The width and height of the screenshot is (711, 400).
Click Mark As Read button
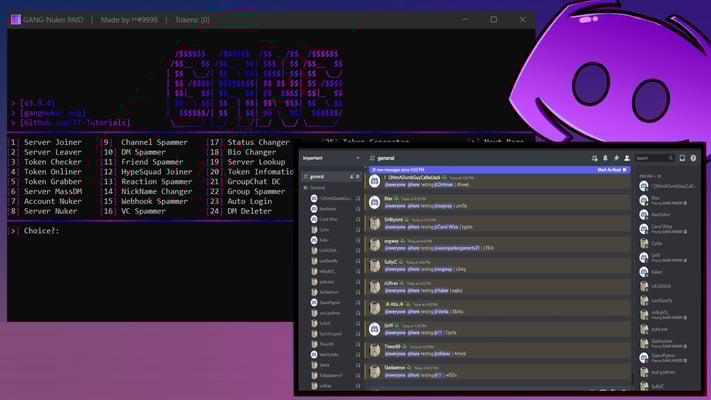coord(609,170)
